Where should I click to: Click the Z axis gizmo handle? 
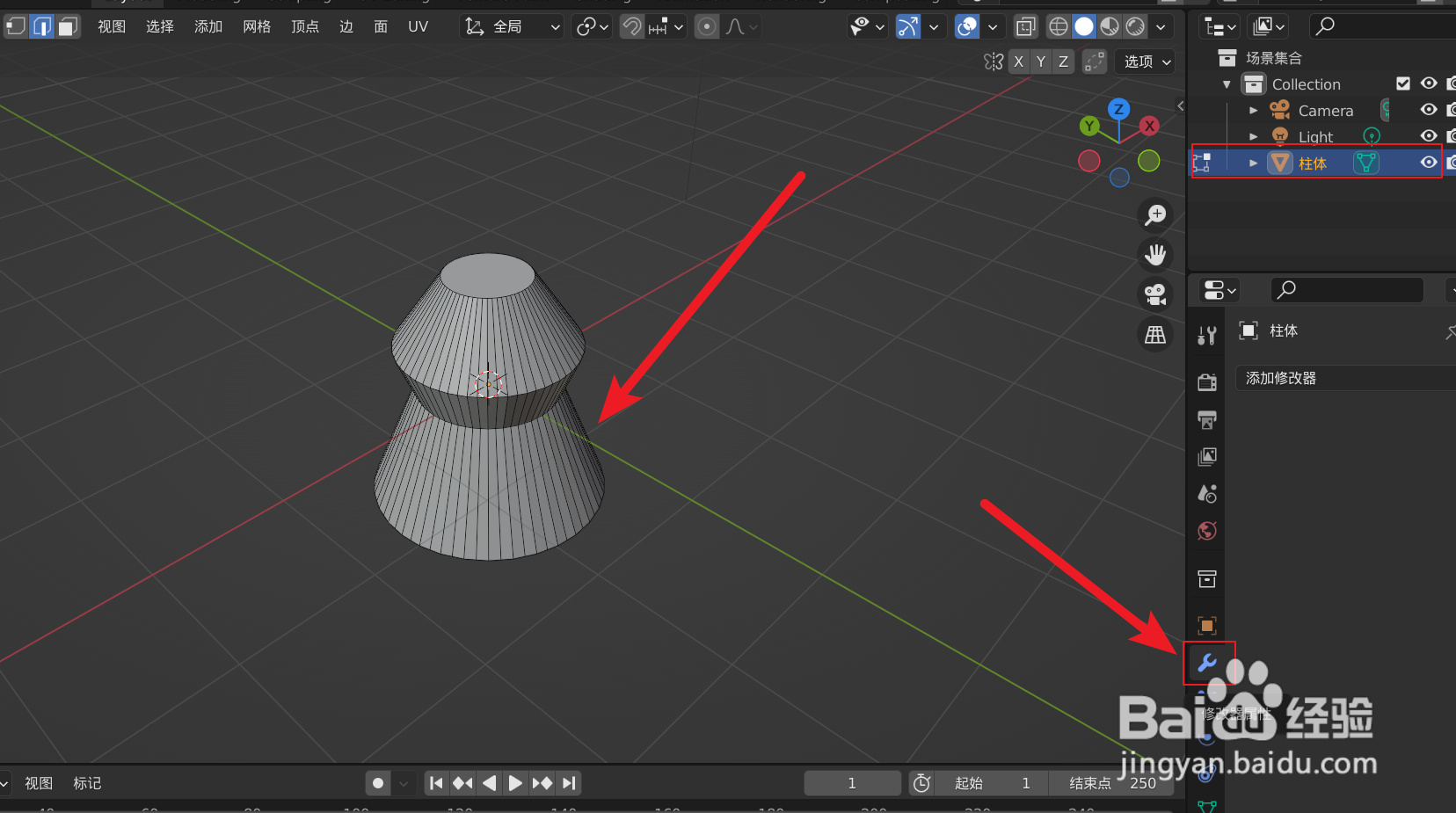[1118, 109]
